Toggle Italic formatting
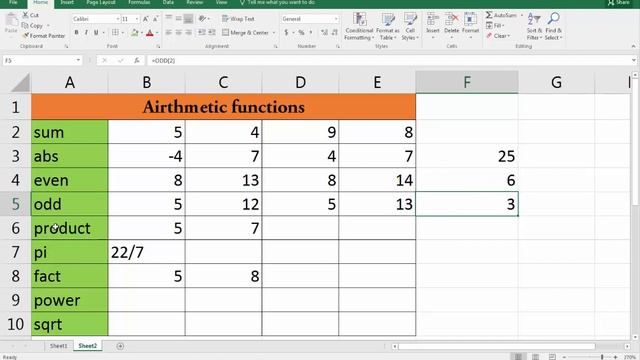Viewport: 640px width, 360px height. pos(86,32)
